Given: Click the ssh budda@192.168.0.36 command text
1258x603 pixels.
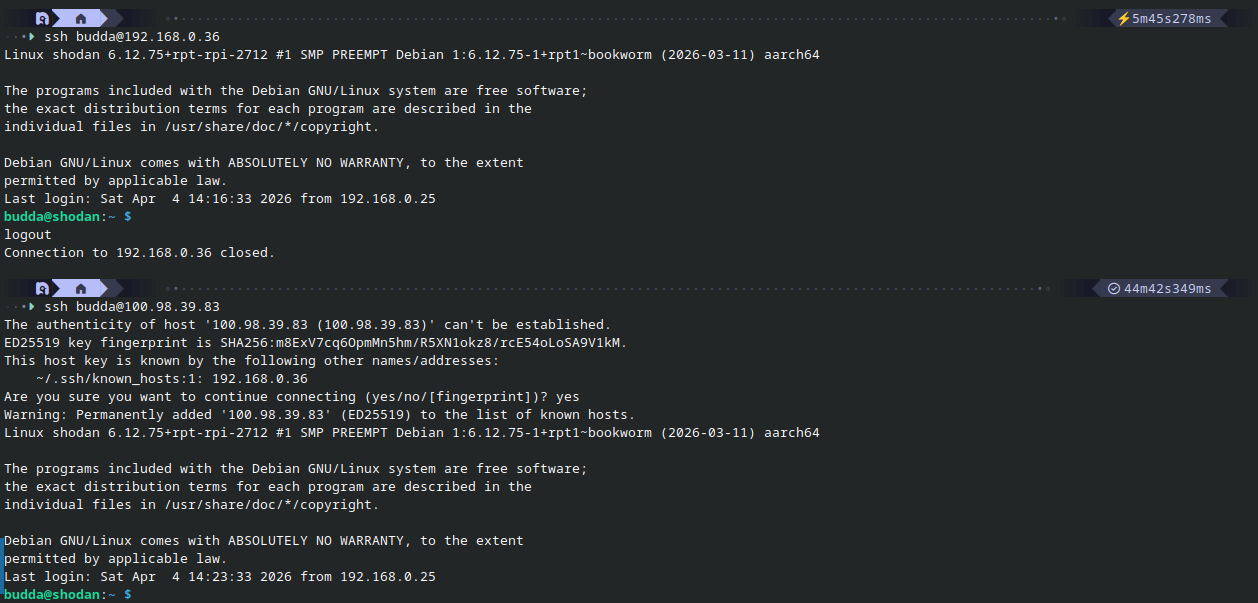Looking at the screenshot, I should click(132, 37).
